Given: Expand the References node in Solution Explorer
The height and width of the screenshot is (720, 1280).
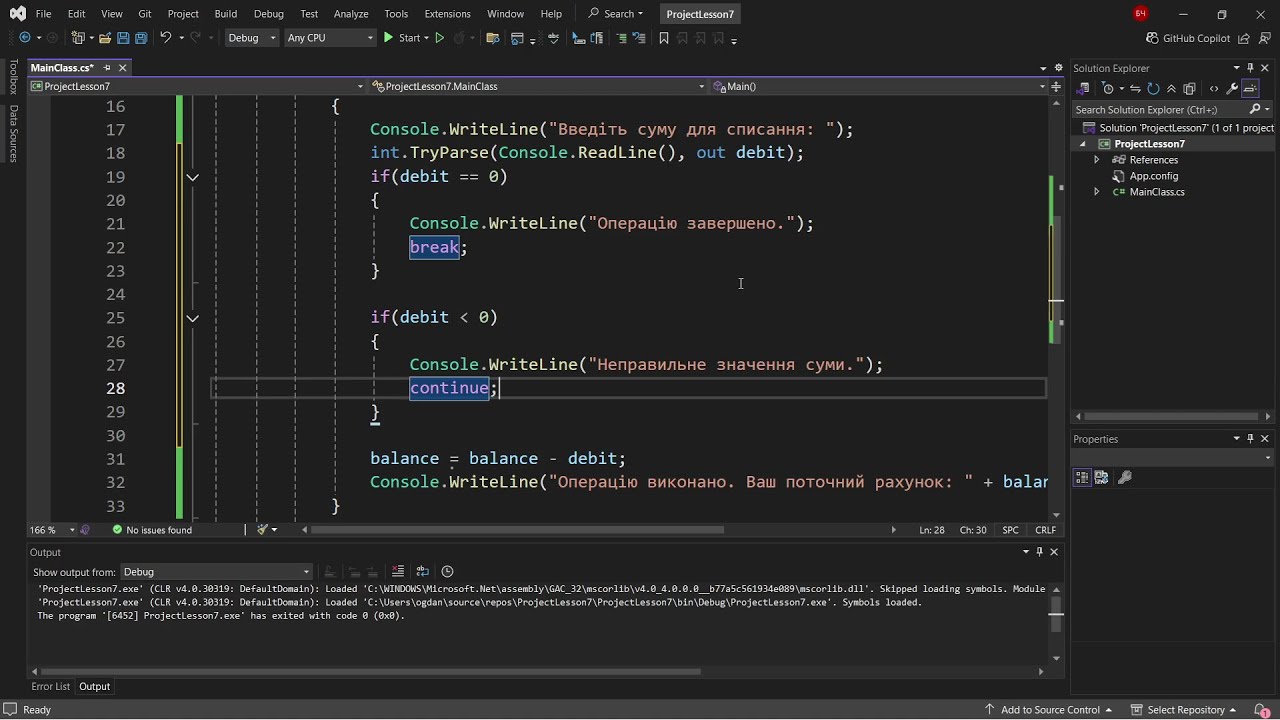Looking at the screenshot, I should (x=1097, y=160).
